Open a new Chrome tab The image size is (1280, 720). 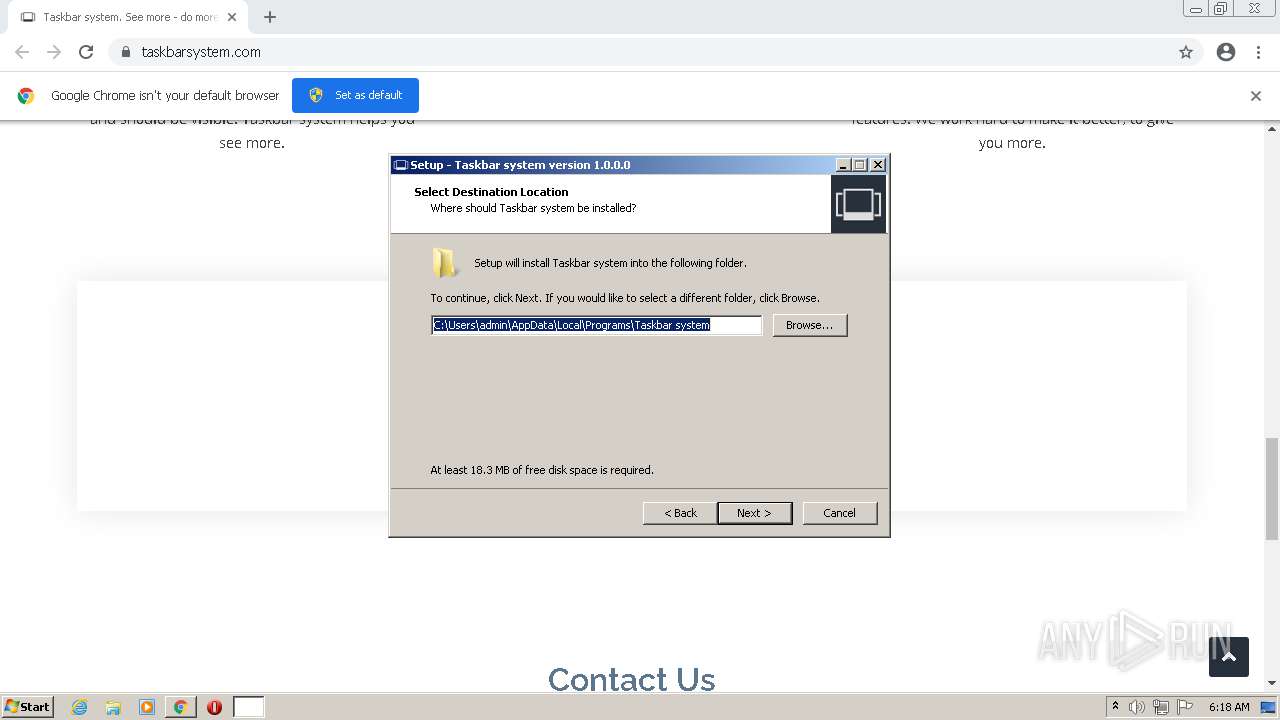click(270, 17)
